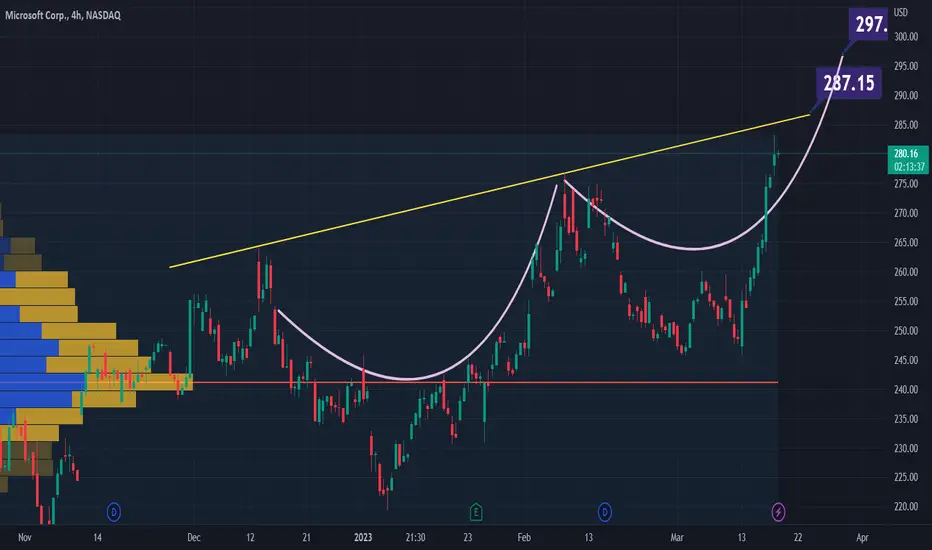Click the 297 price label at top
Image resolution: width=932 pixels, height=550 pixels.
click(870, 24)
